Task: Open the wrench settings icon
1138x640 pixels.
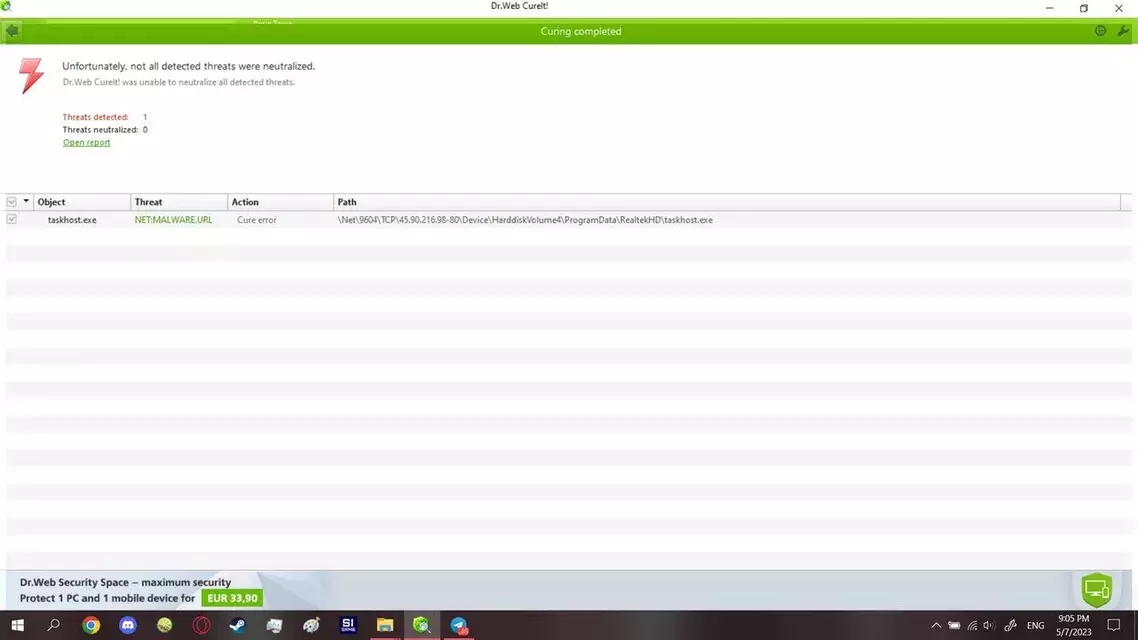Action: (x=1123, y=31)
